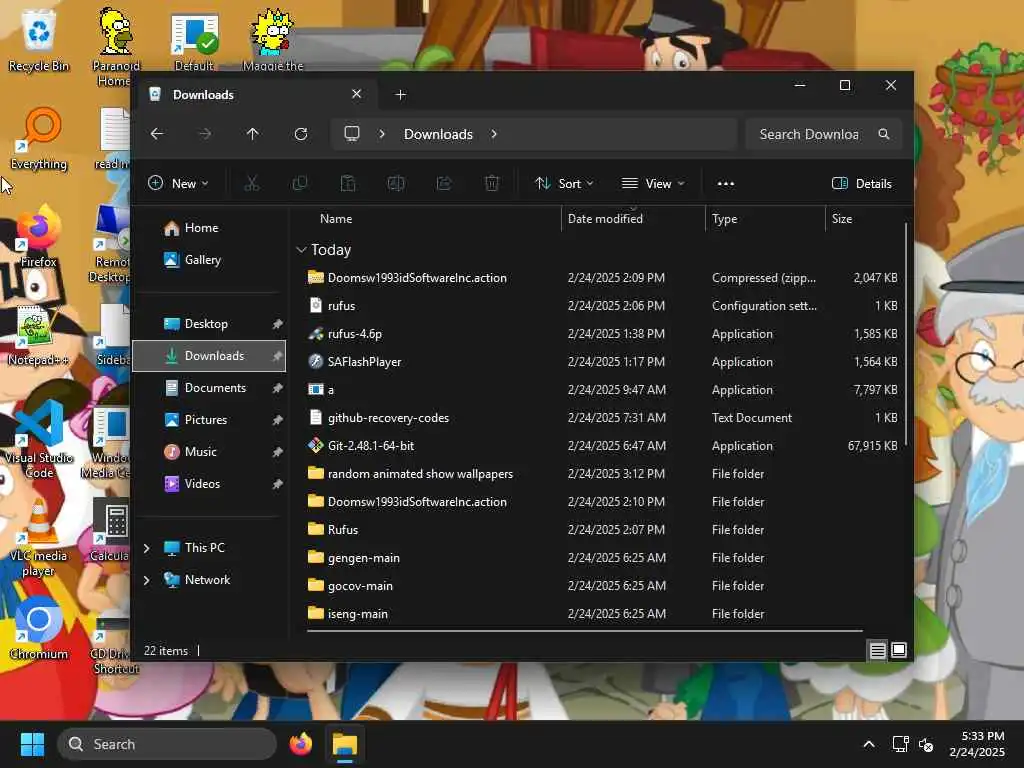Open the New item dropdown
1024x768 pixels.
[x=178, y=184]
